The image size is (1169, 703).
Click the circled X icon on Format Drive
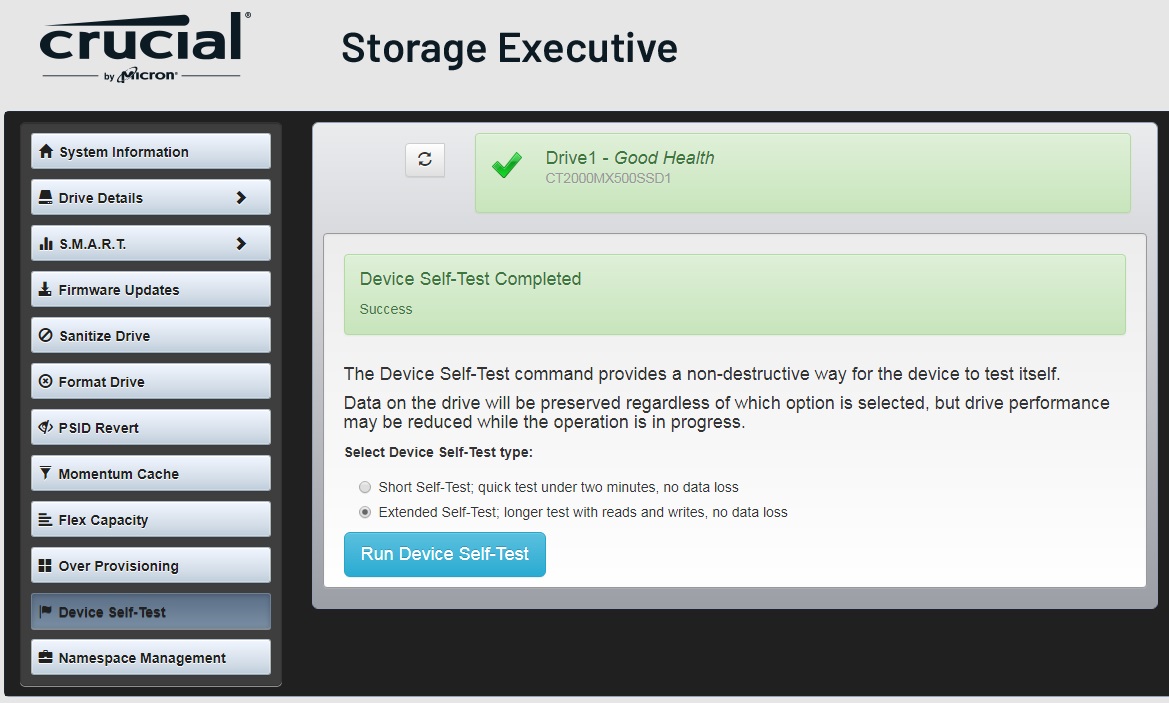pyautogui.click(x=45, y=381)
